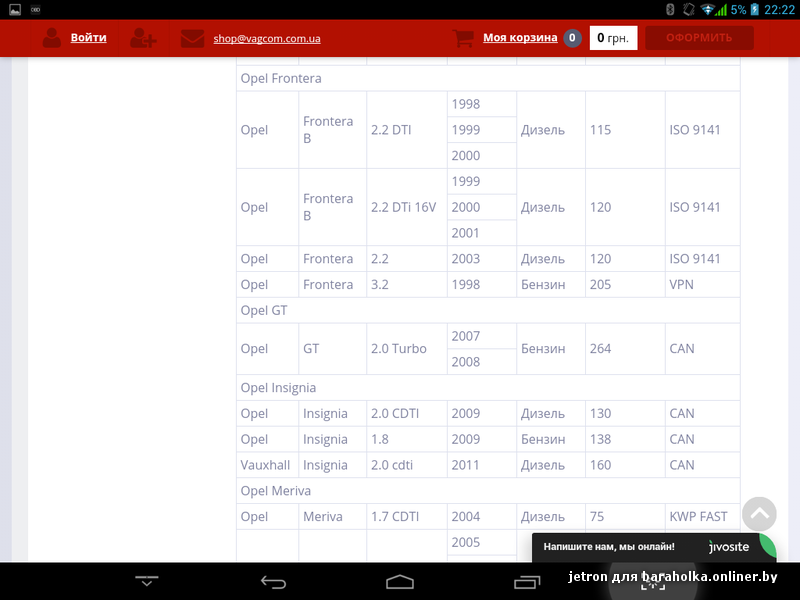Click the year 2008 cell for Opel GT
Screen dimensions: 800x600
(482, 362)
